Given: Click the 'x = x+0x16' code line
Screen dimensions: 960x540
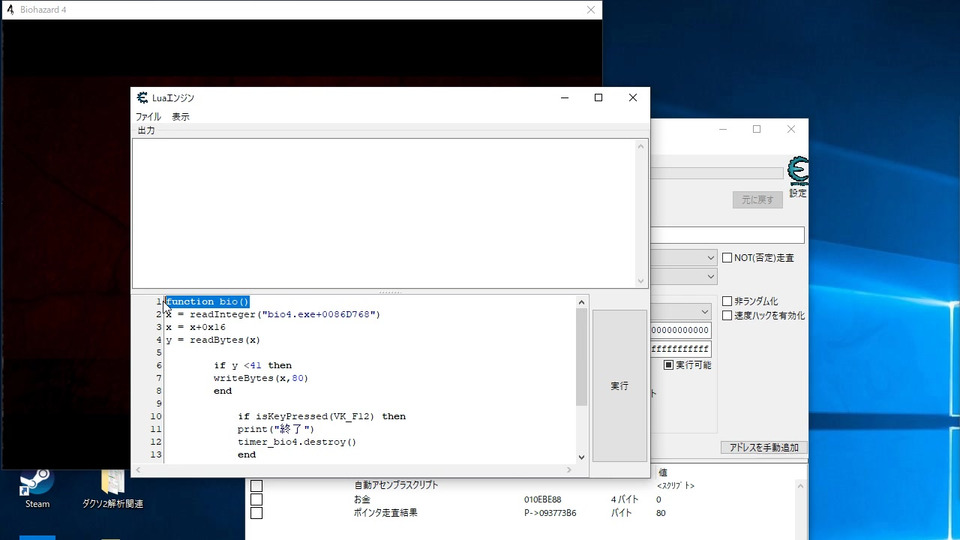Looking at the screenshot, I should 195,328.
